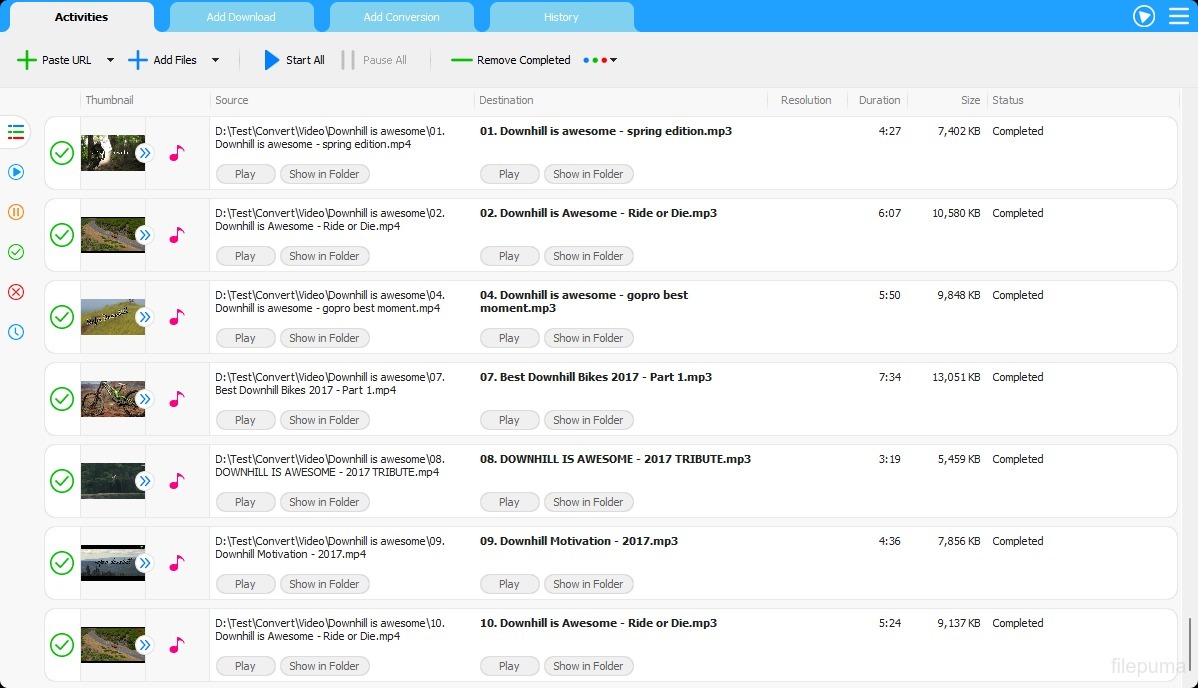Viewport: 1198px width, 688px height.
Task: Click the all activities list filter icon
Action: [16, 132]
